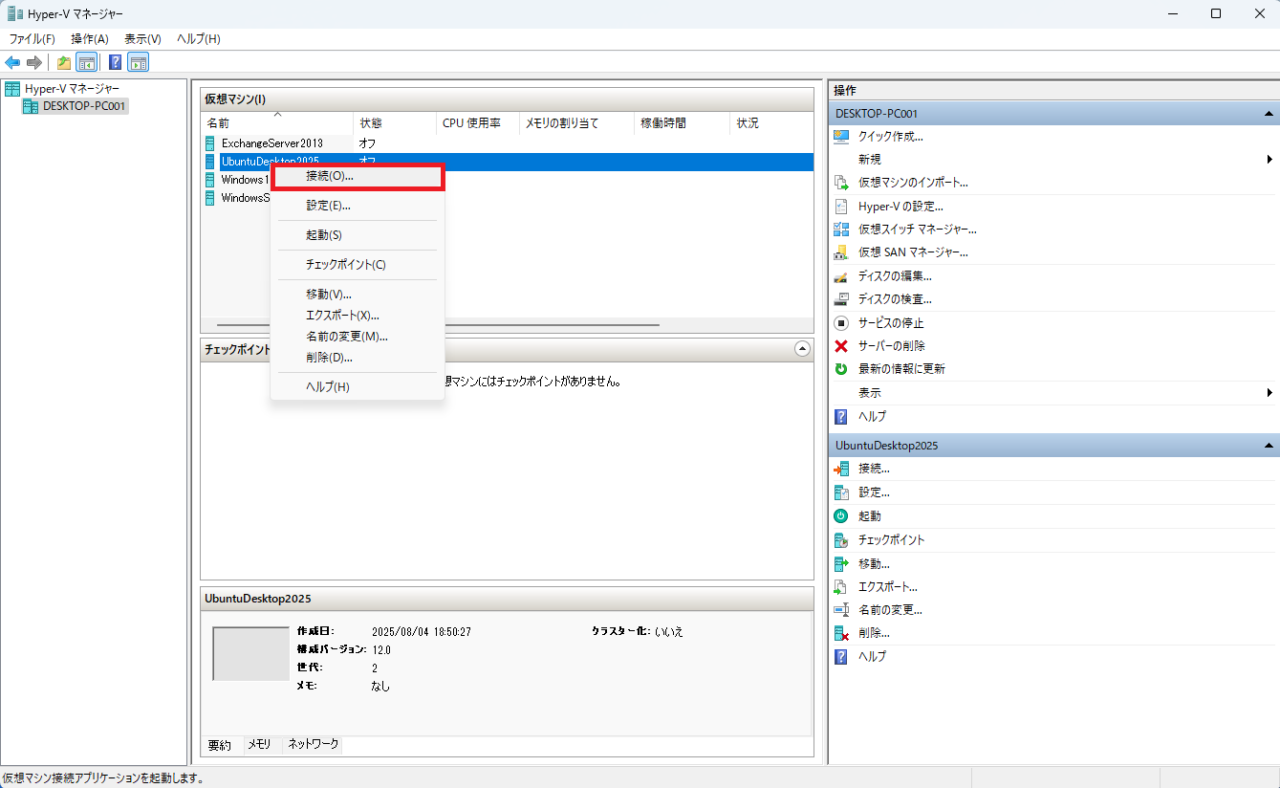
Task: Choose 起動(S) in context menu
Action: 357,235
